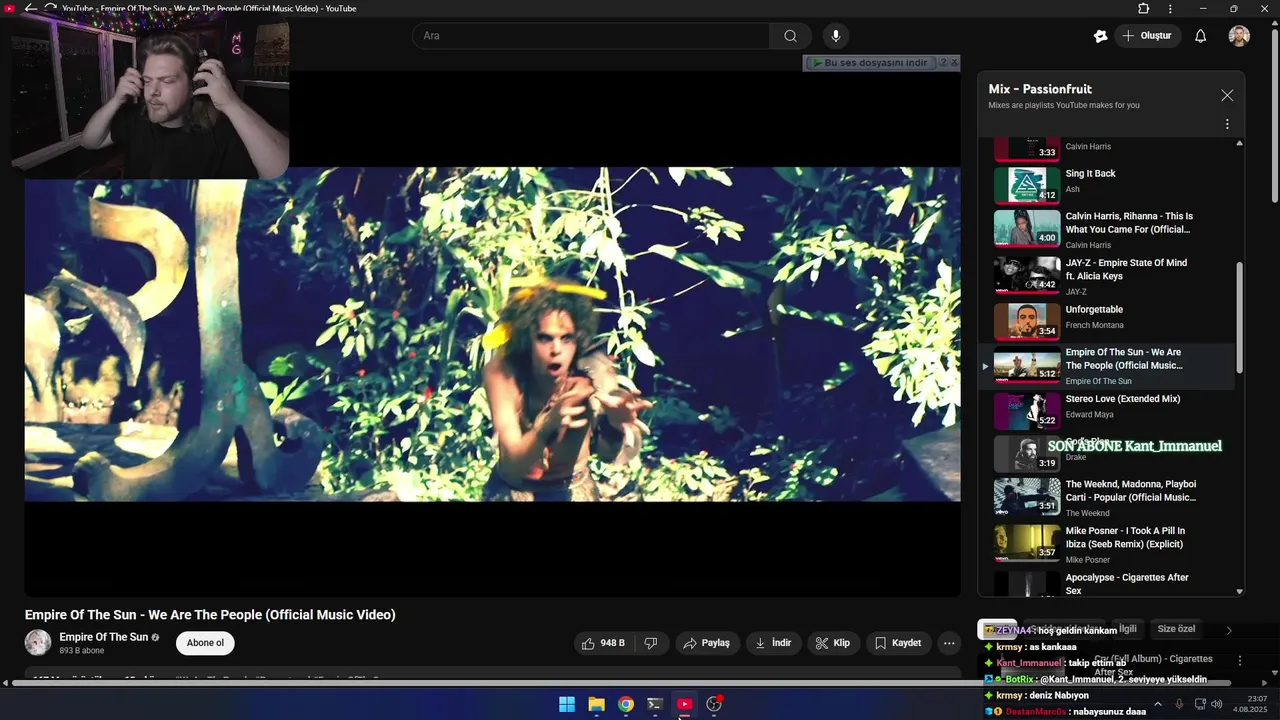Click the question mark on download bar
The image size is (1280, 720).
click(942, 63)
